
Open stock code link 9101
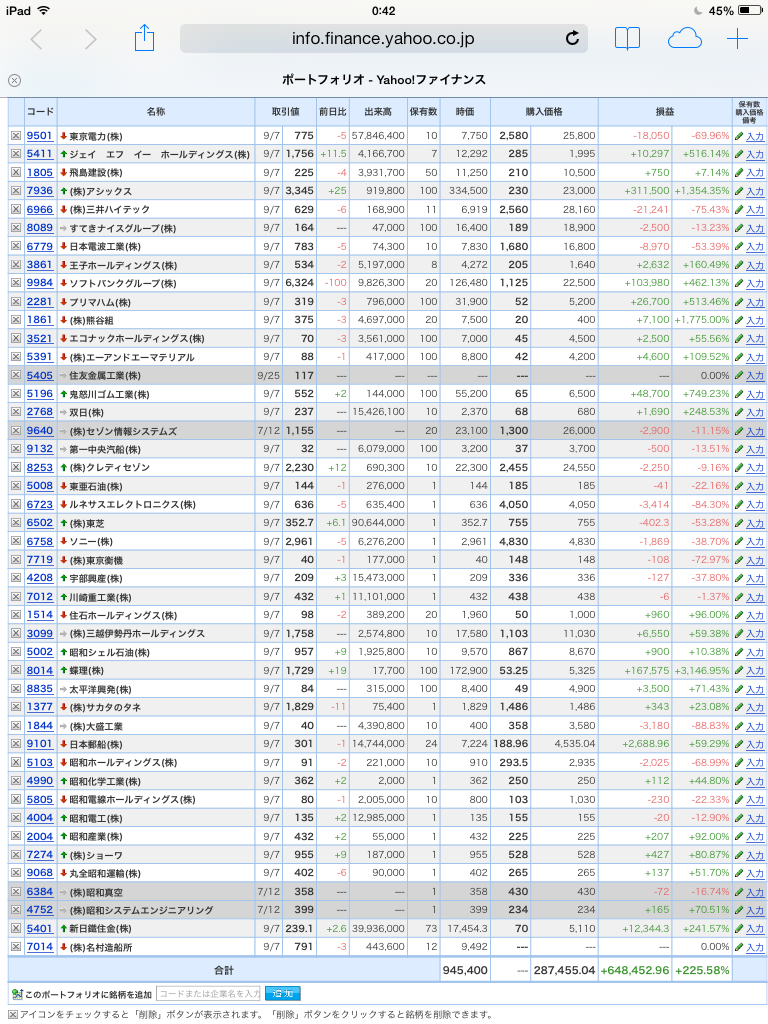coord(40,744)
